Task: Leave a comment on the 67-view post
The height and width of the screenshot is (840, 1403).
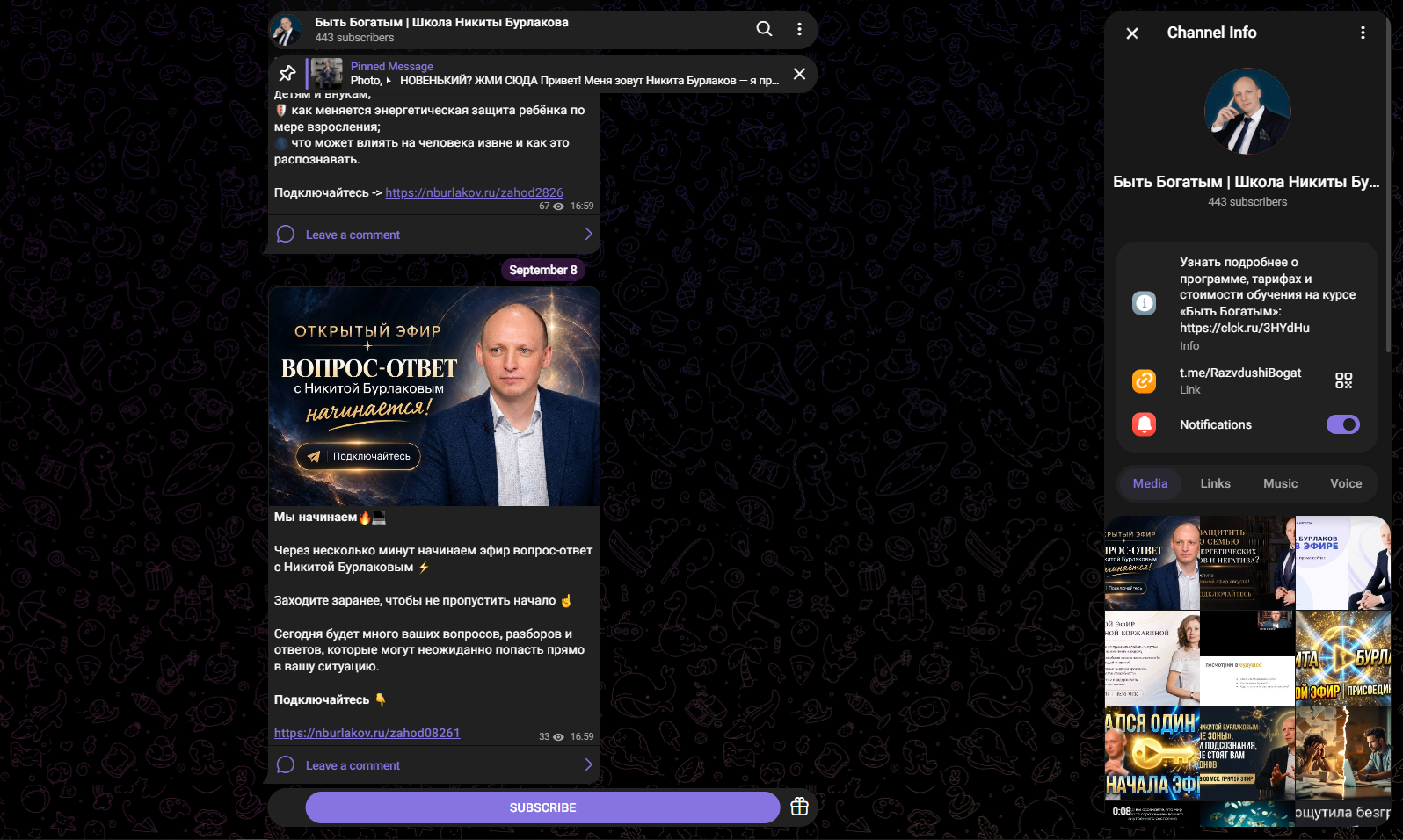Action: coord(434,235)
